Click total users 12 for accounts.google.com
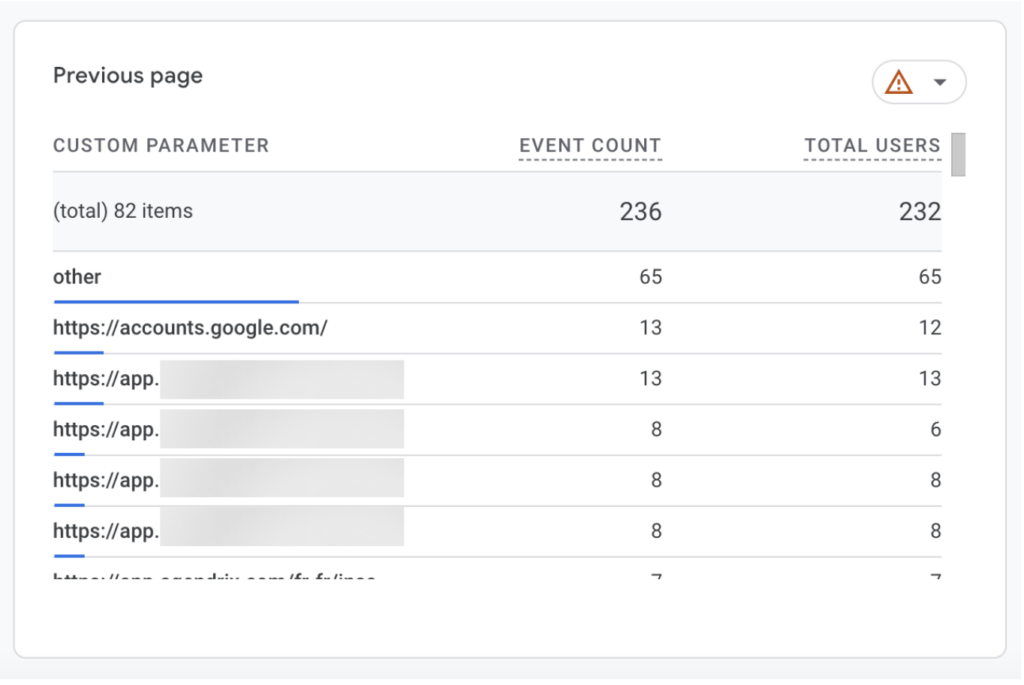Viewport: 1024px width, 685px height. point(929,328)
